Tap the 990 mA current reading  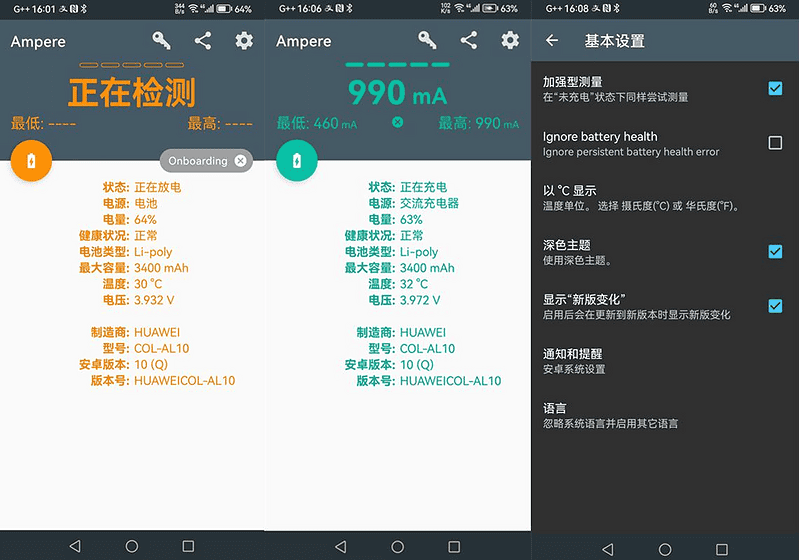(x=397, y=93)
